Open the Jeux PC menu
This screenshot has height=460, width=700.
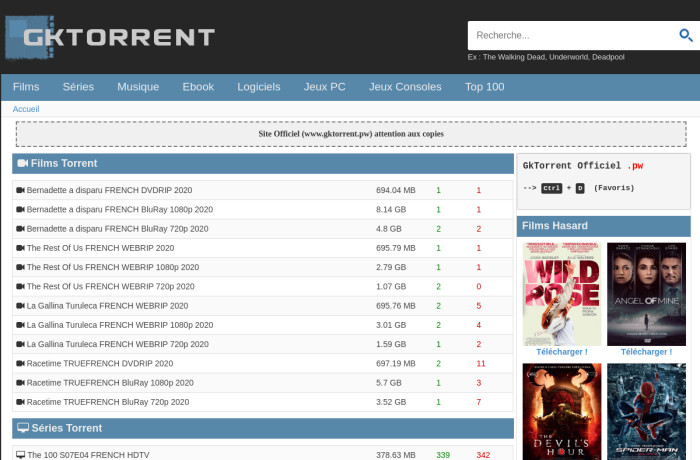[x=325, y=87]
